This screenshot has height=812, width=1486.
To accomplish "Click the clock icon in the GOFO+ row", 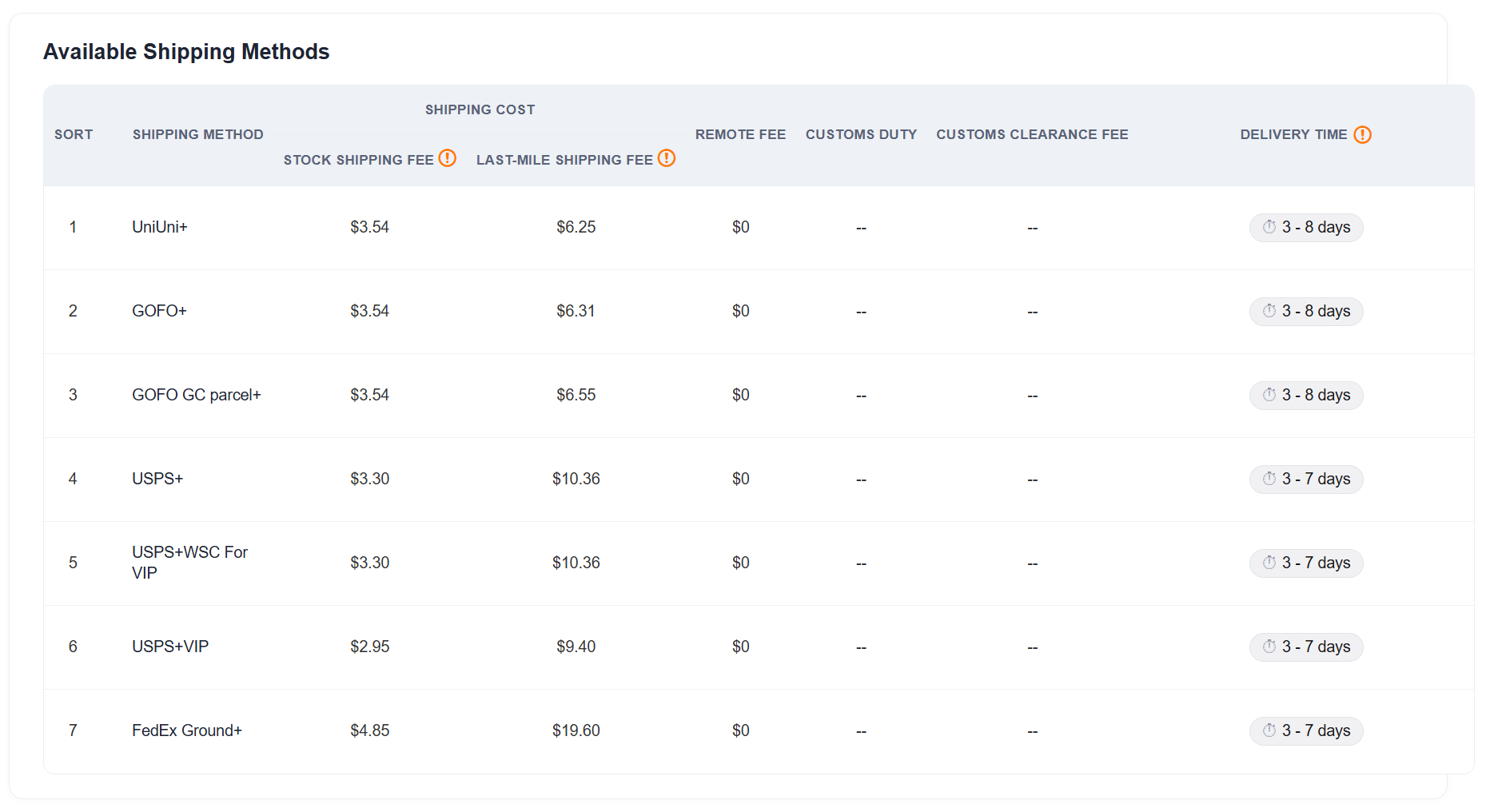I will click(1269, 311).
